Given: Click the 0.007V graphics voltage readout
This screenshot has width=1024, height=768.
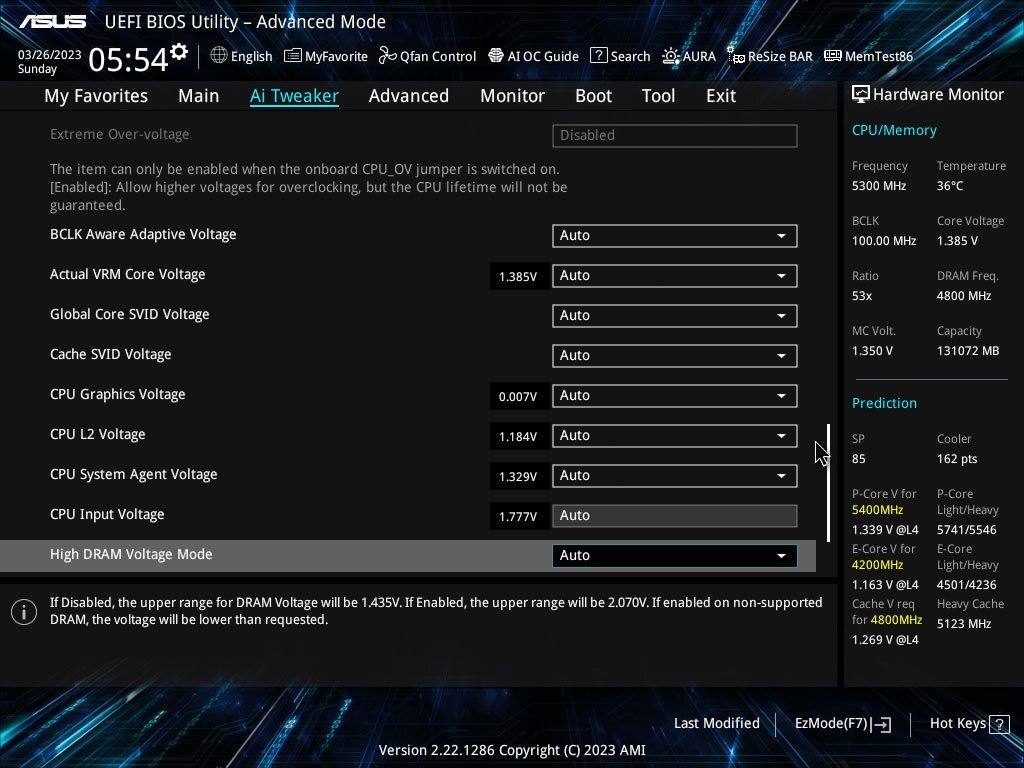Looking at the screenshot, I should (518, 396).
